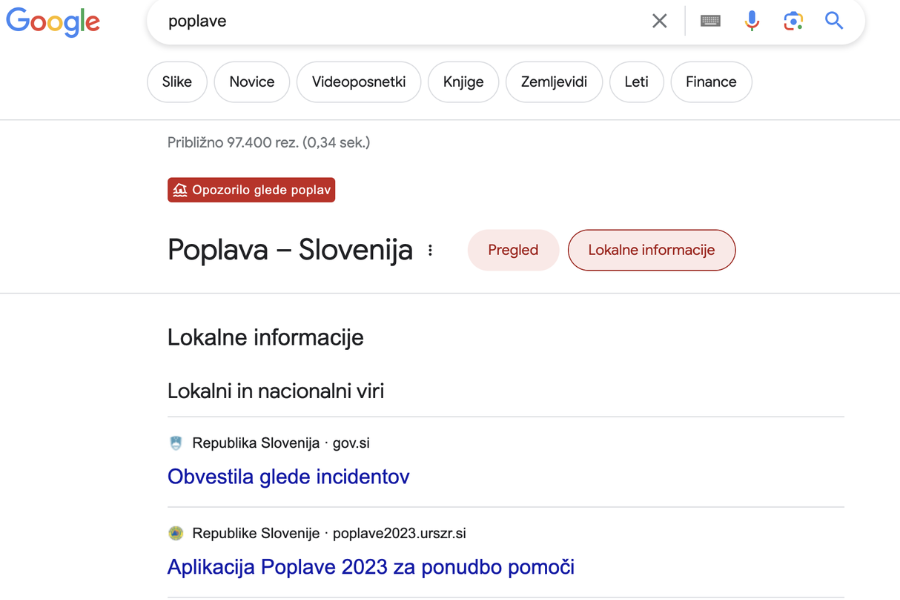900x600 pixels.
Task: Open the Finance filter chip
Action: pyautogui.click(x=711, y=82)
